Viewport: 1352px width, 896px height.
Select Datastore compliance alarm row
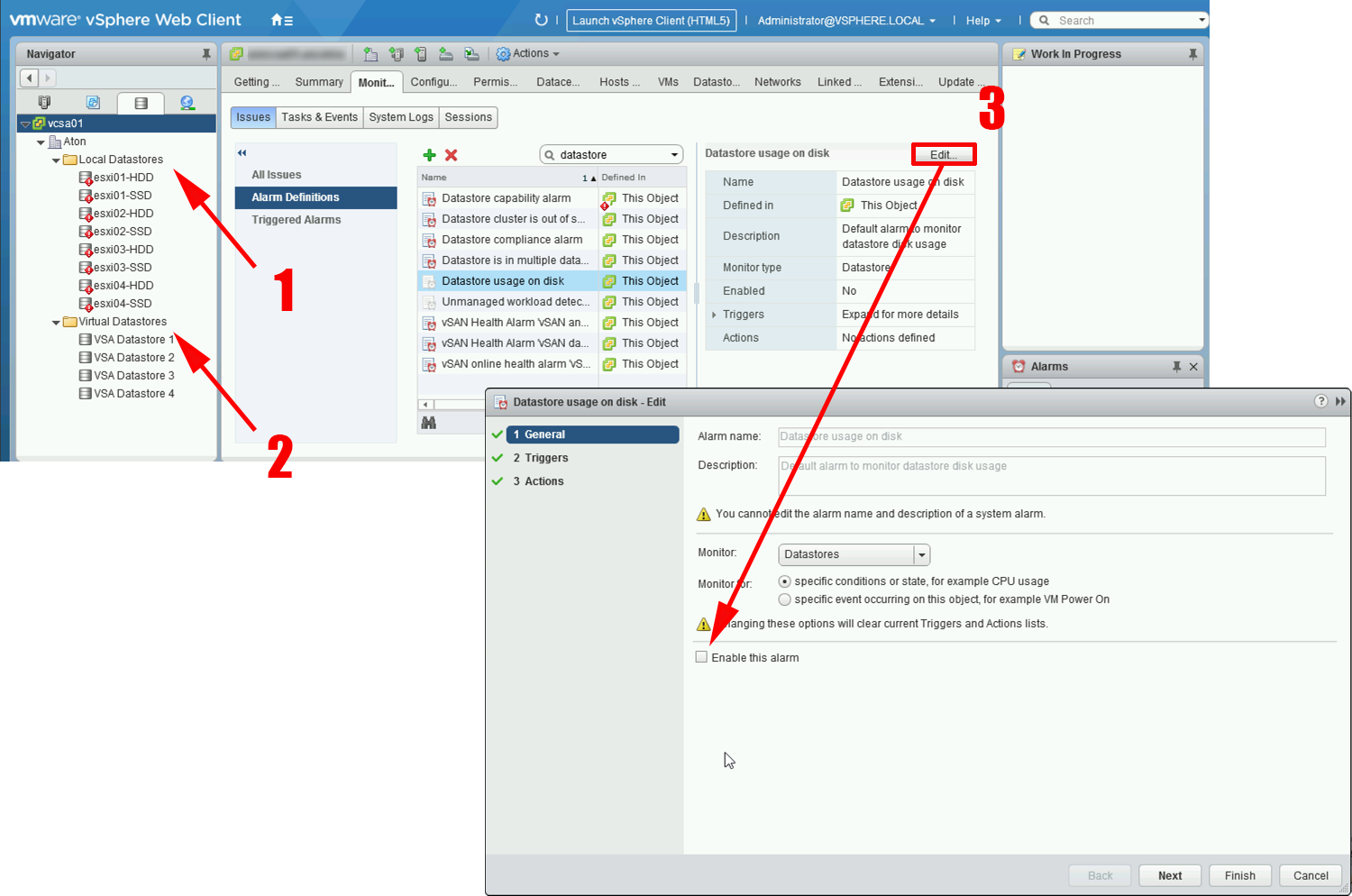(x=552, y=240)
